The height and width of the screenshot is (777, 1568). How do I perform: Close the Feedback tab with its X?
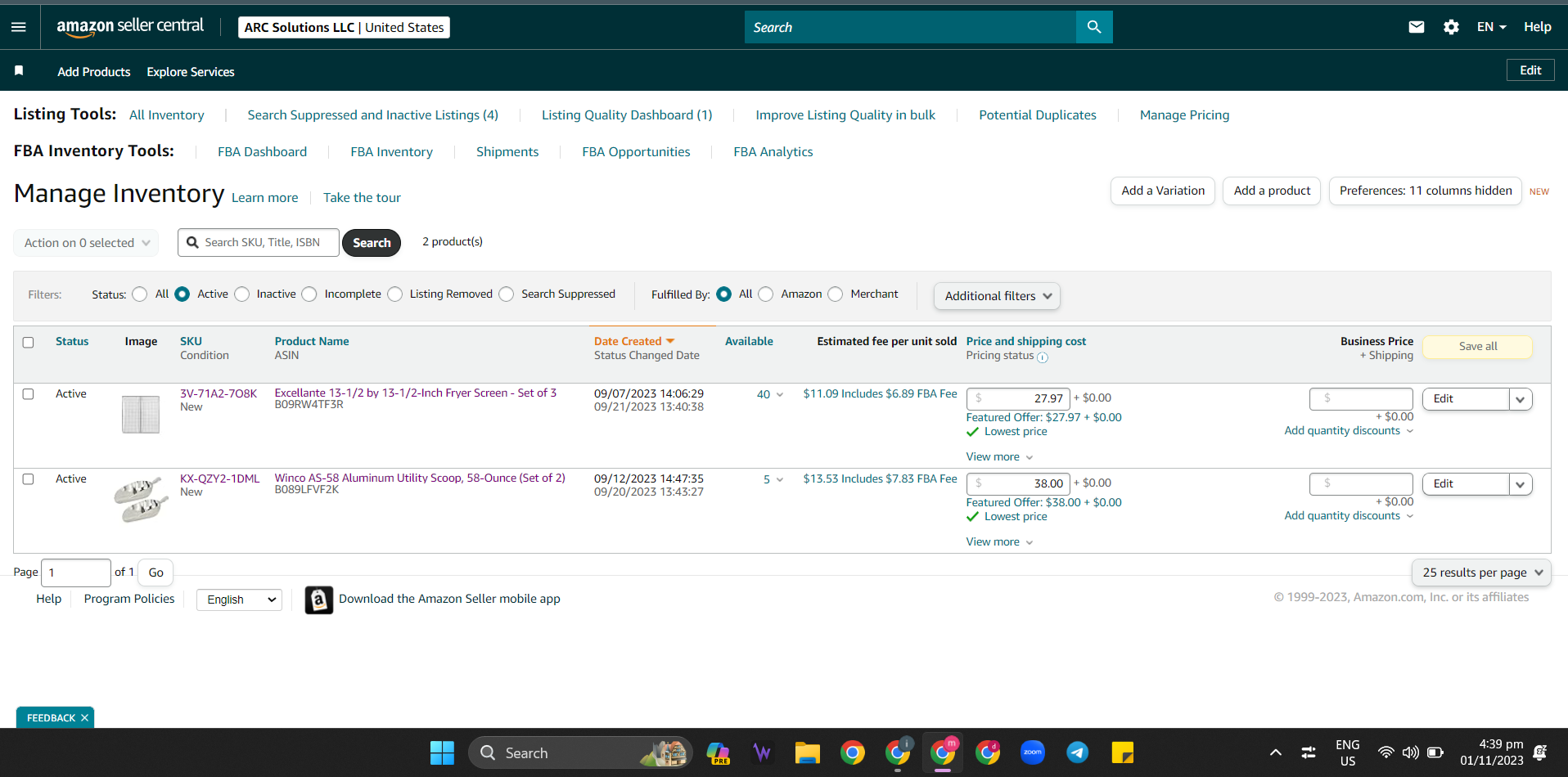tap(84, 718)
